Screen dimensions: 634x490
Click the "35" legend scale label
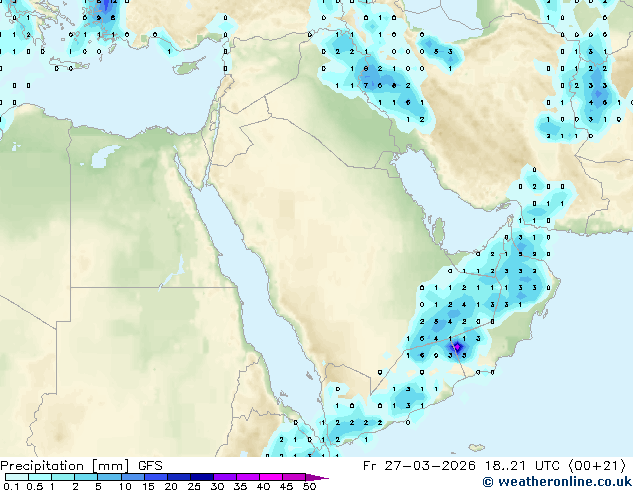[x=240, y=486]
